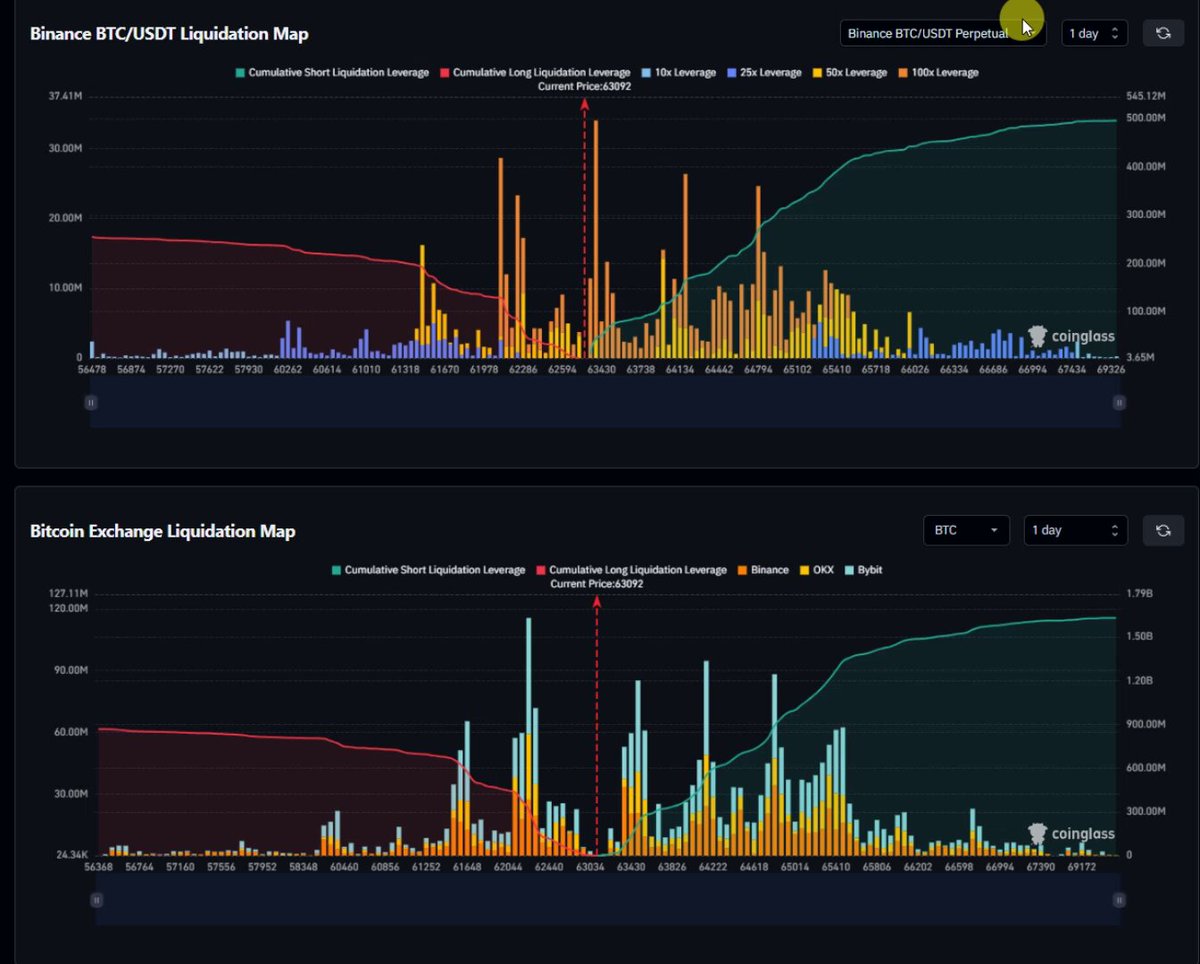This screenshot has width=1200, height=964.
Task: Click the Bitcoin Exchange Liquidation Map title
Action: 163,531
